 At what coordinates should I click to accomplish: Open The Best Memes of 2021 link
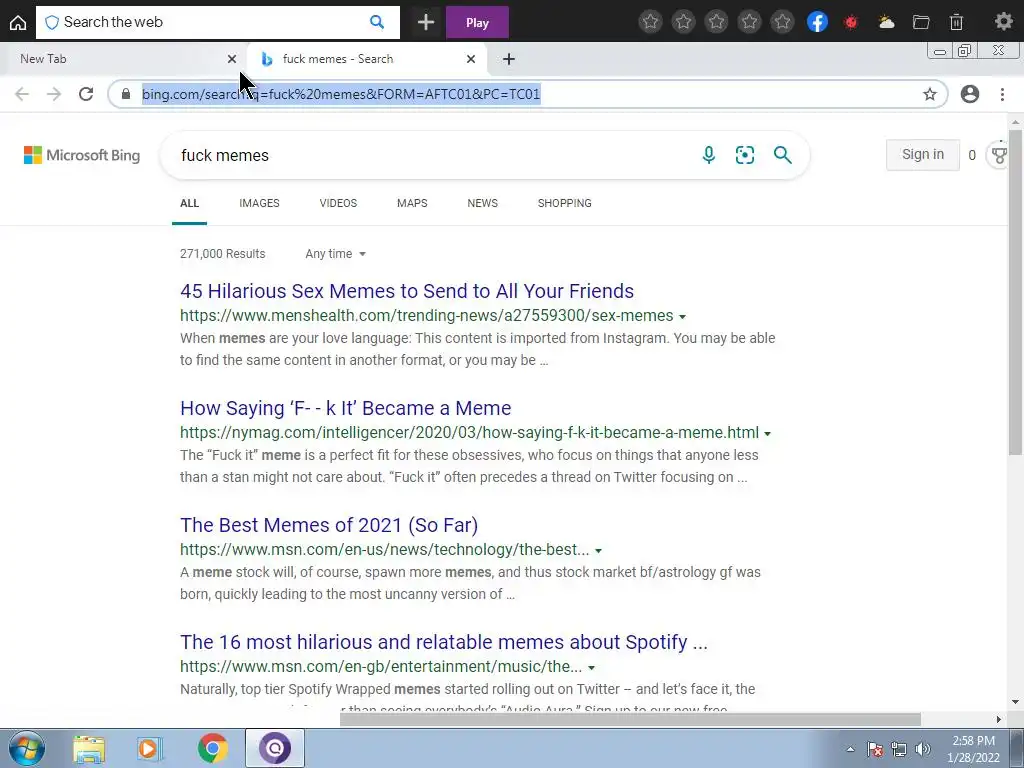[x=329, y=525]
